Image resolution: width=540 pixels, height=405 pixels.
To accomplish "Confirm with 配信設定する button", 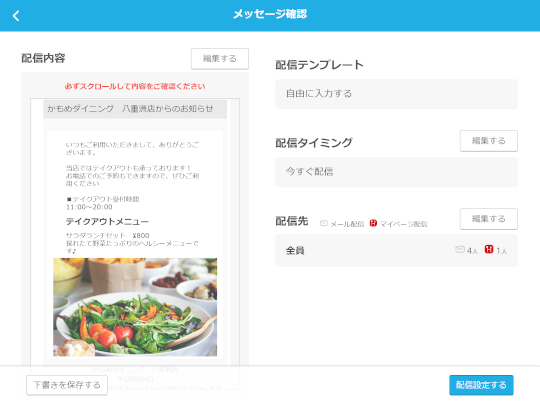I will pyautogui.click(x=481, y=385).
